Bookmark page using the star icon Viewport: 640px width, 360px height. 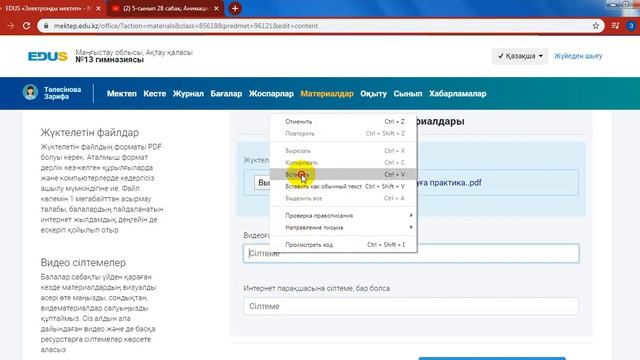(596, 26)
